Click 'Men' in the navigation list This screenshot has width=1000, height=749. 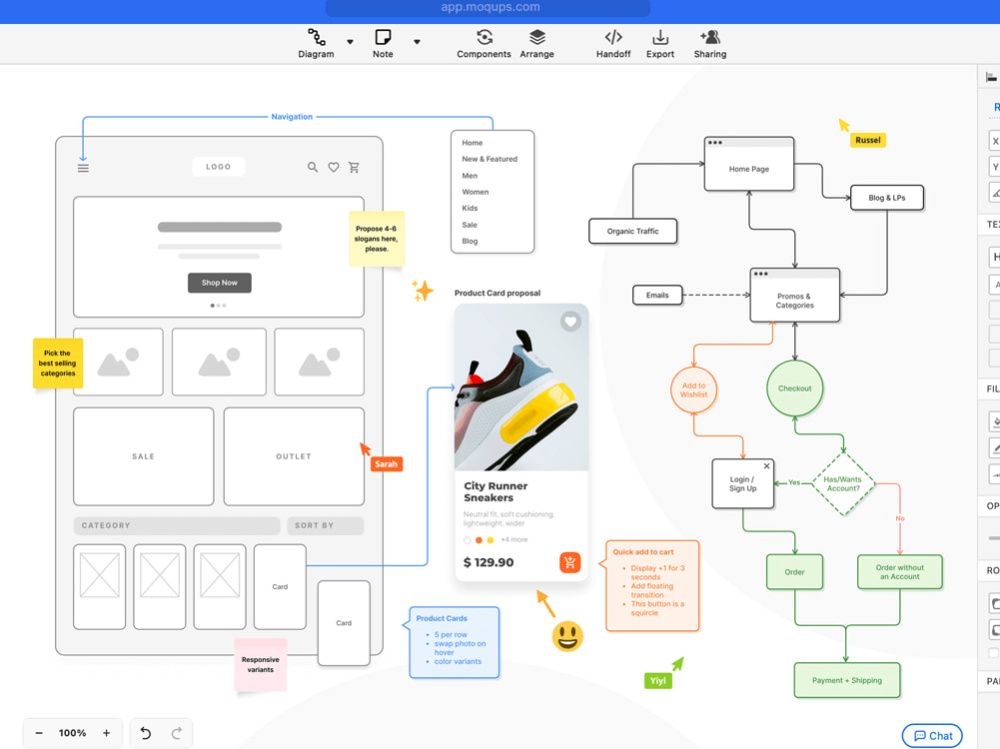click(x=470, y=175)
